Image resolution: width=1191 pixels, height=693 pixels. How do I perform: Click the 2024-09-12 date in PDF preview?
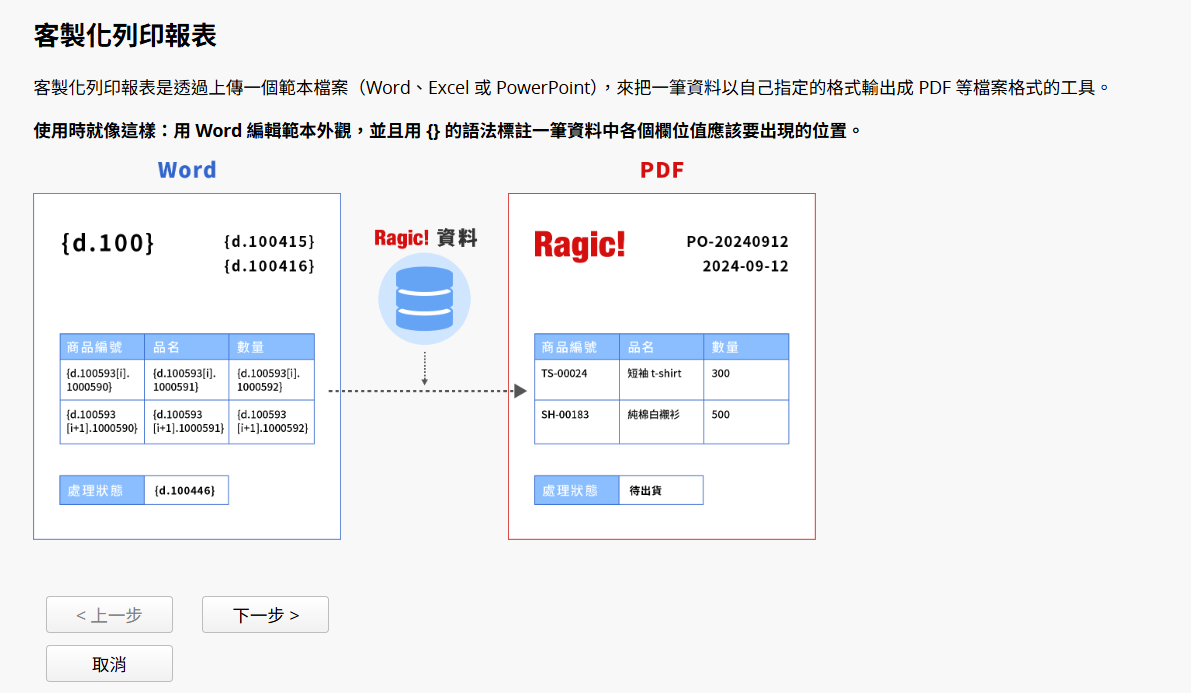click(x=745, y=266)
